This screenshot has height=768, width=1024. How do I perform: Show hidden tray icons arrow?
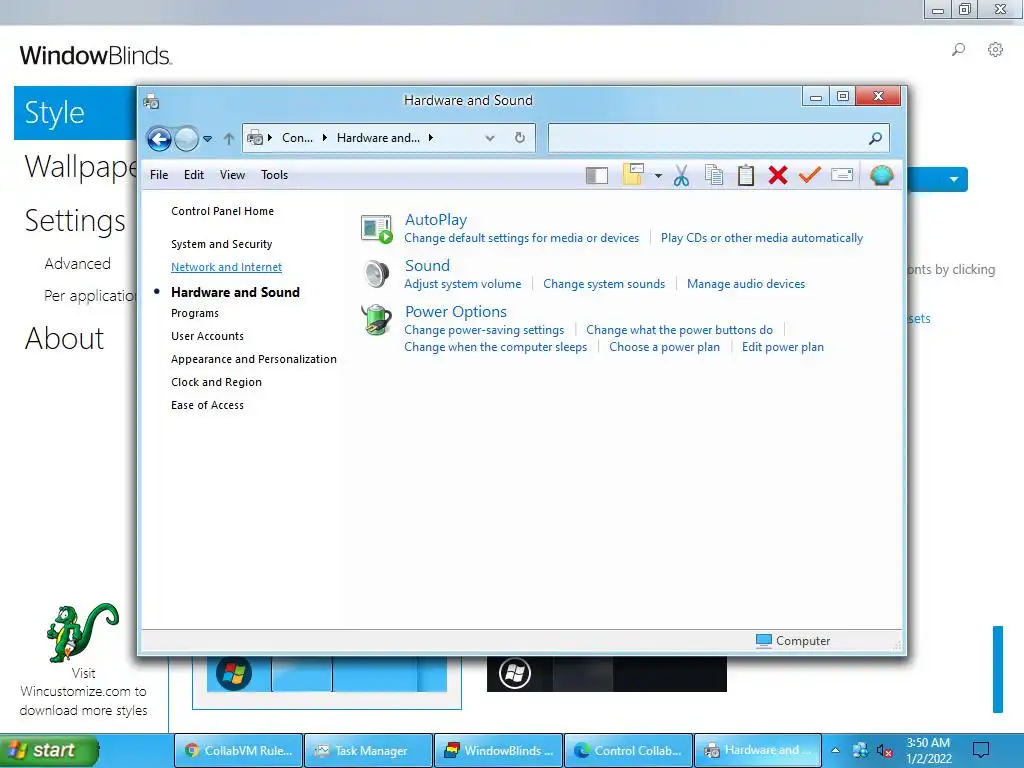(835, 750)
